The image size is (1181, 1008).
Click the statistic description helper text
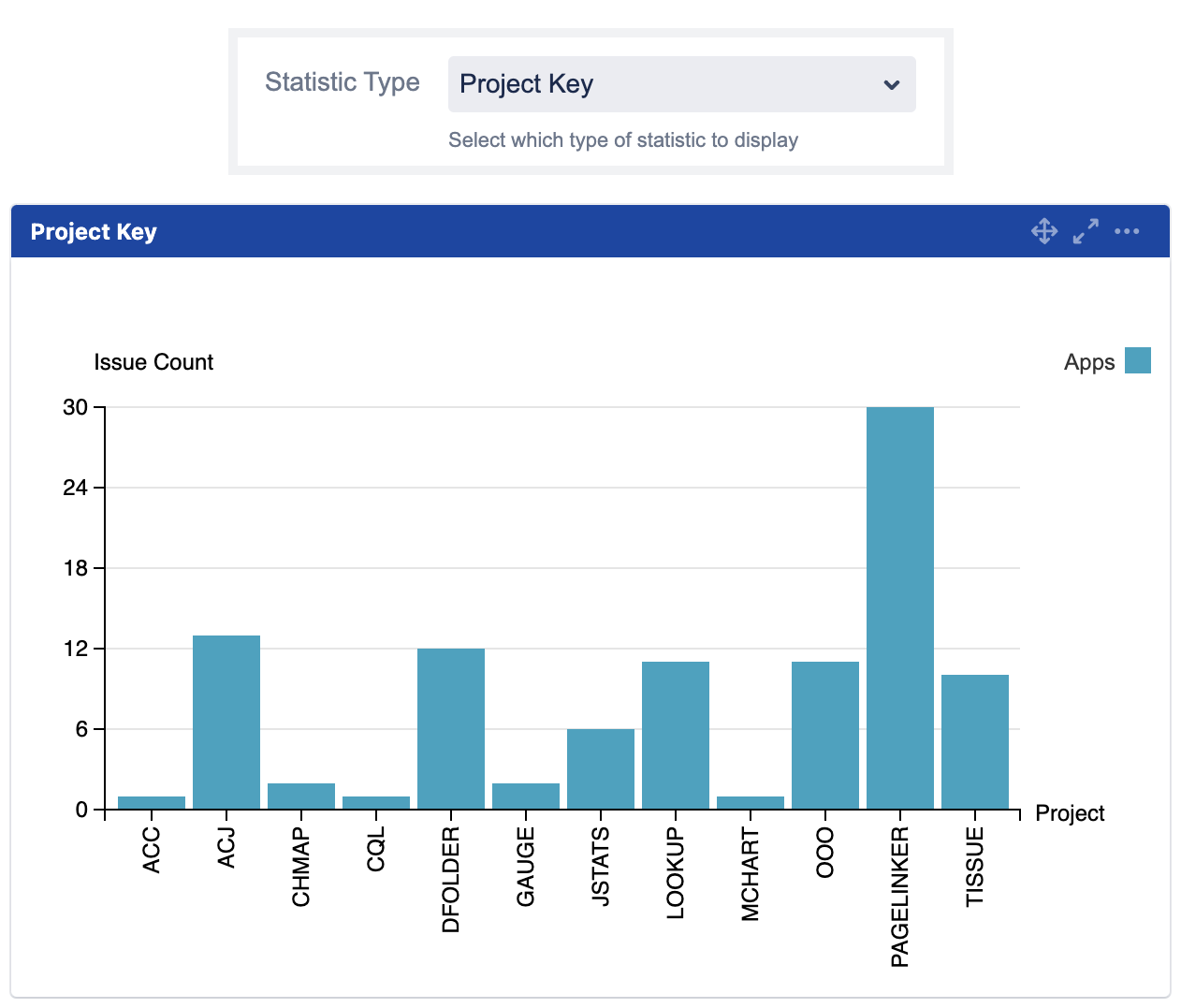click(x=623, y=139)
